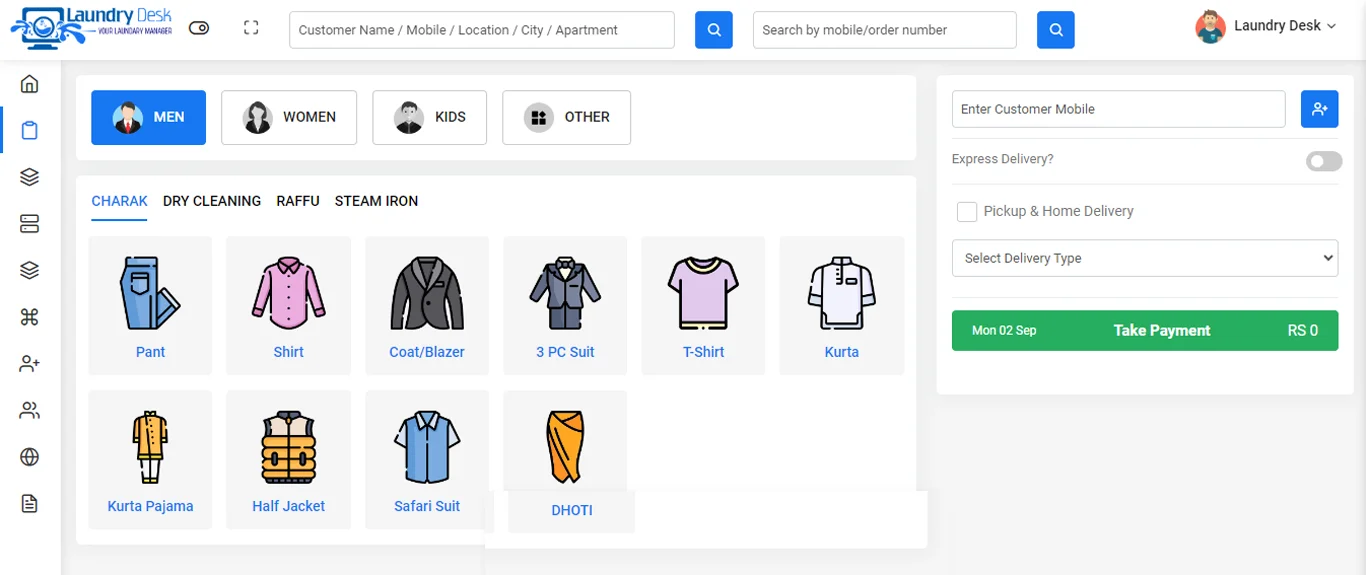Check the Pickup & Home Delivery checkbox

967,211
